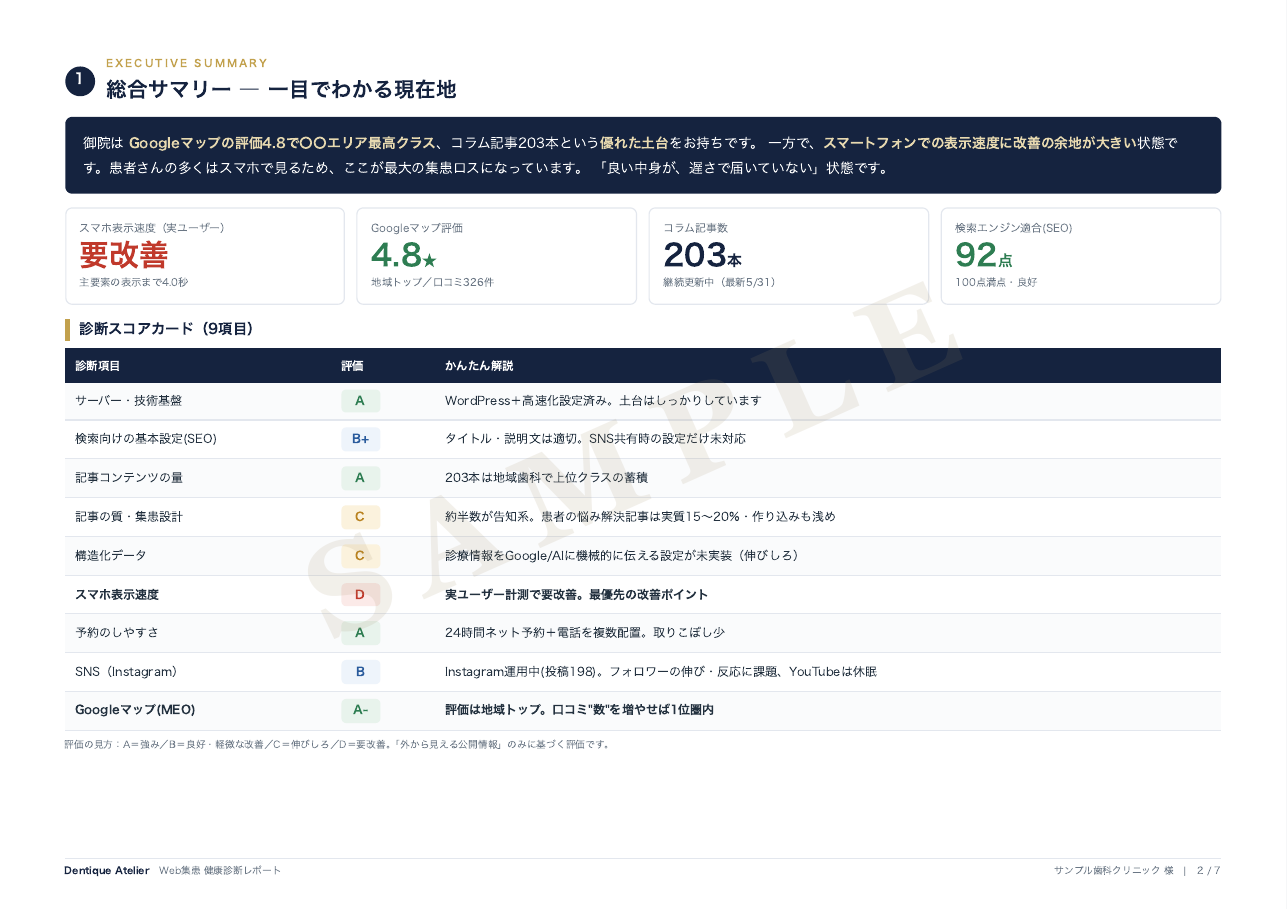Click the C grade badge for 記事の質・集患設計
The image size is (1287, 909).
coord(360,517)
